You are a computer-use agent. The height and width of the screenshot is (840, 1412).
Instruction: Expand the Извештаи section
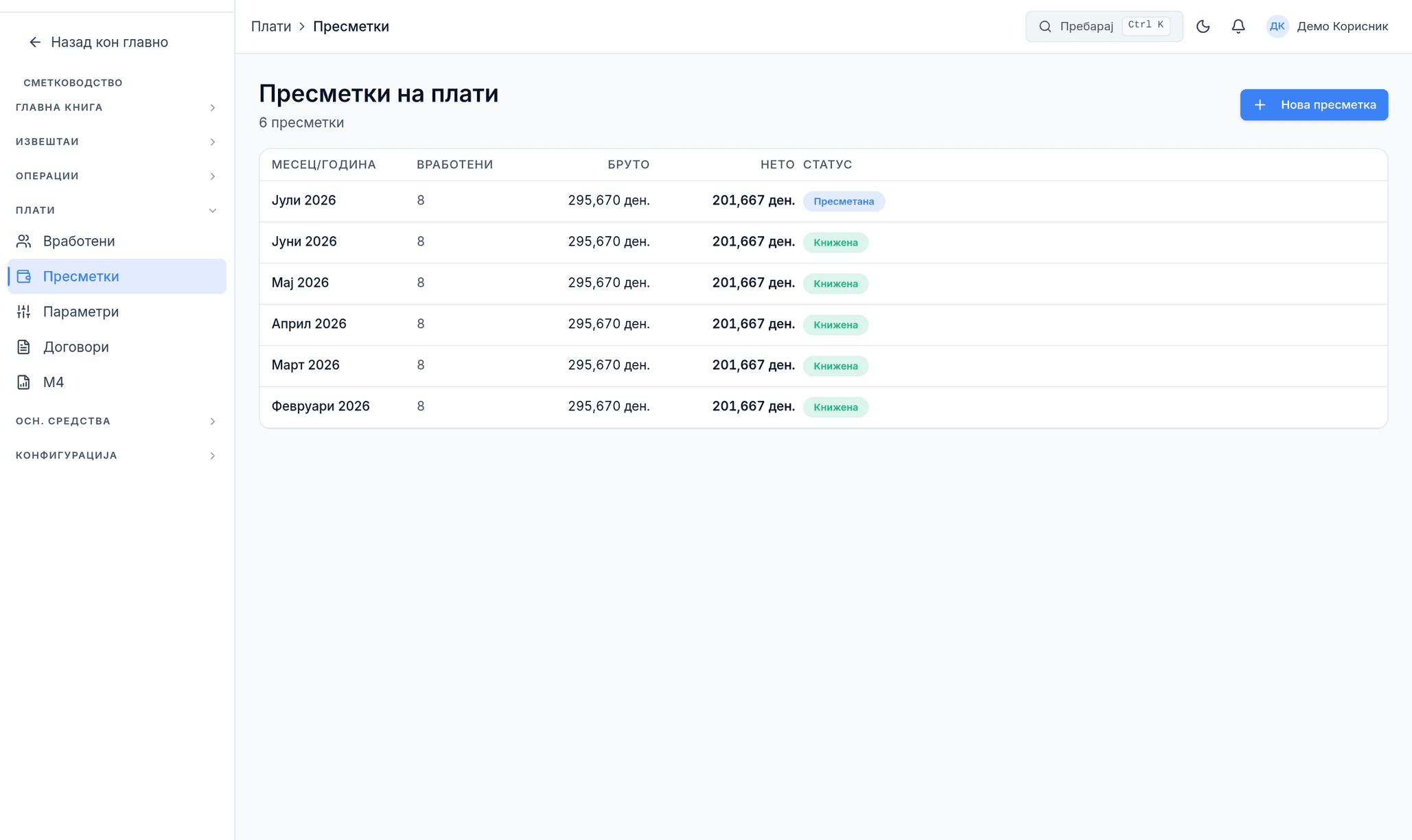pos(117,141)
